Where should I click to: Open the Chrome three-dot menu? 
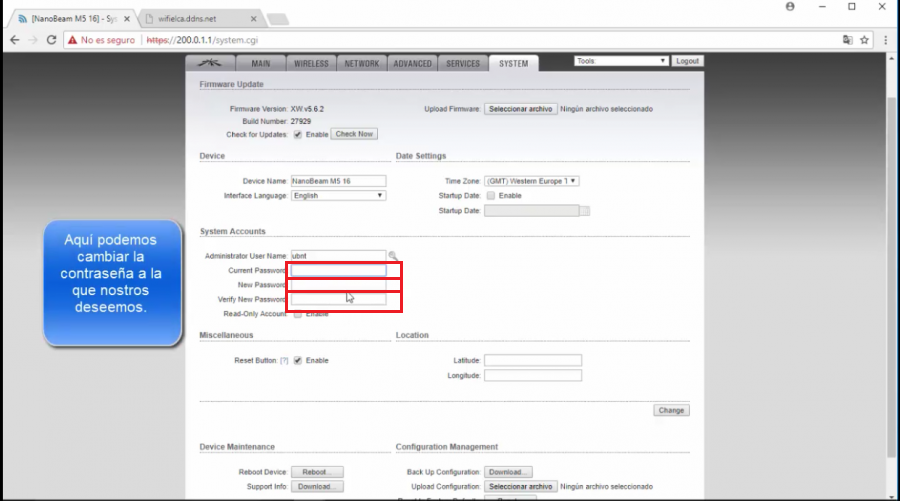(x=886, y=40)
